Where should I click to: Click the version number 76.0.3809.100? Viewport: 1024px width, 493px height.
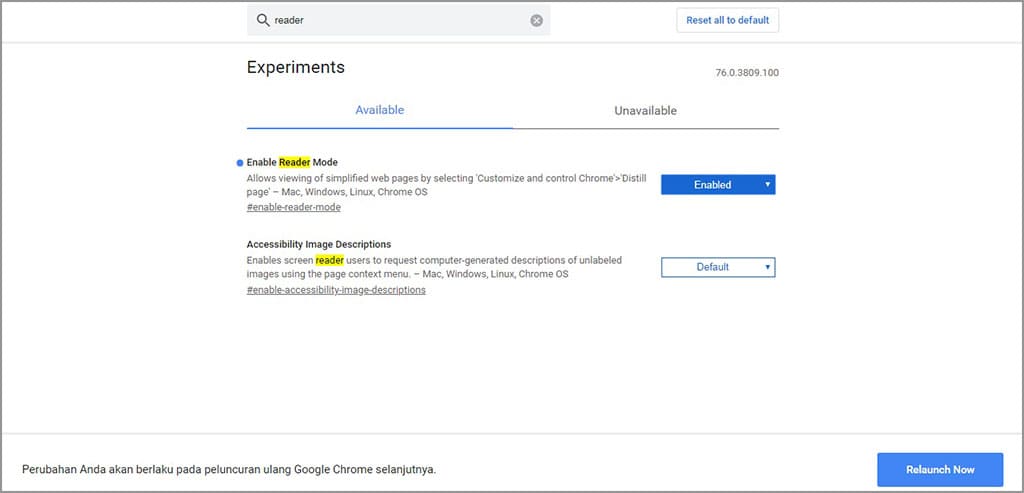(x=747, y=73)
